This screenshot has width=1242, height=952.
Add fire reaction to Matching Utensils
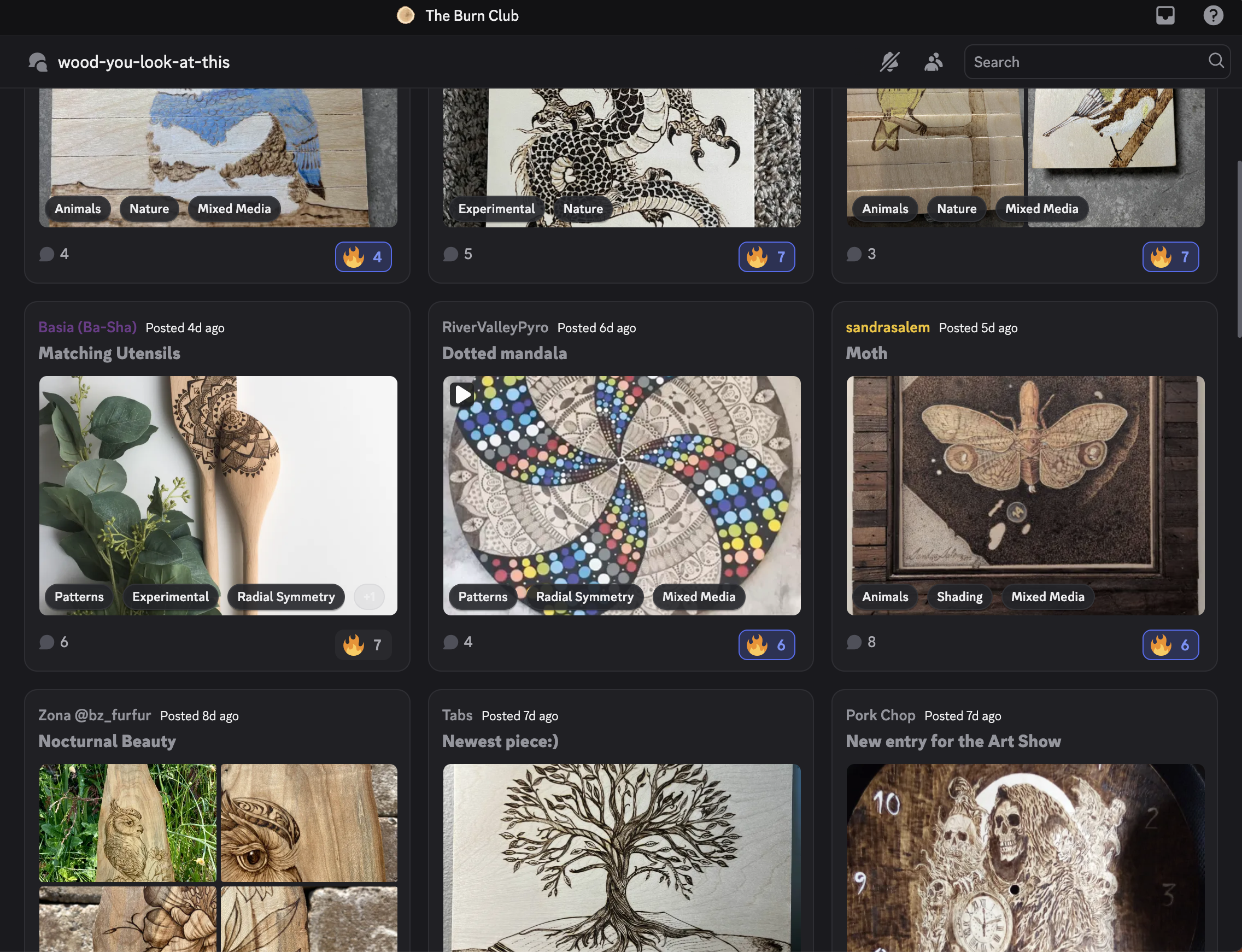363,645
